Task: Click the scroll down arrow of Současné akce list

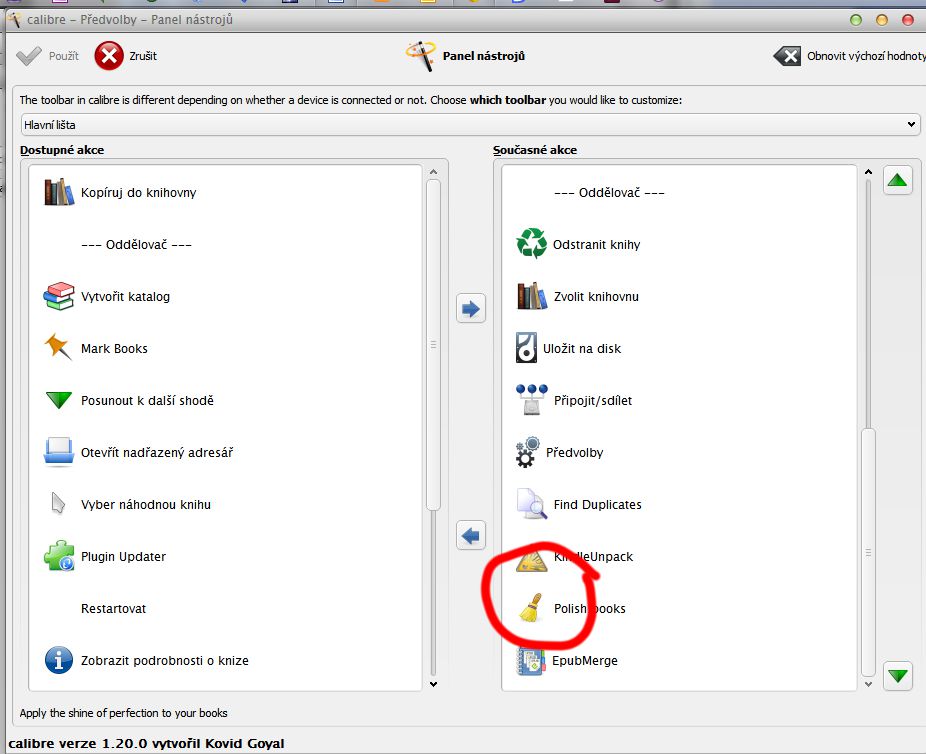Action: (x=868, y=684)
